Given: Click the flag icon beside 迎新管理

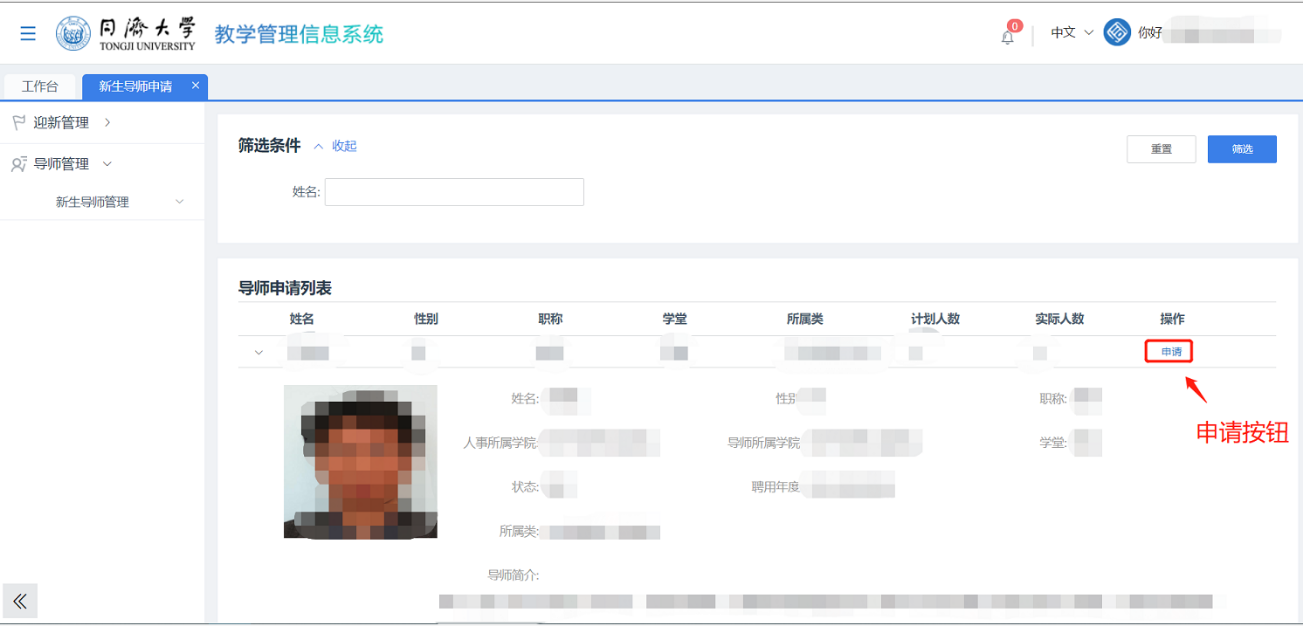Looking at the screenshot, I should pyautogui.click(x=18, y=122).
